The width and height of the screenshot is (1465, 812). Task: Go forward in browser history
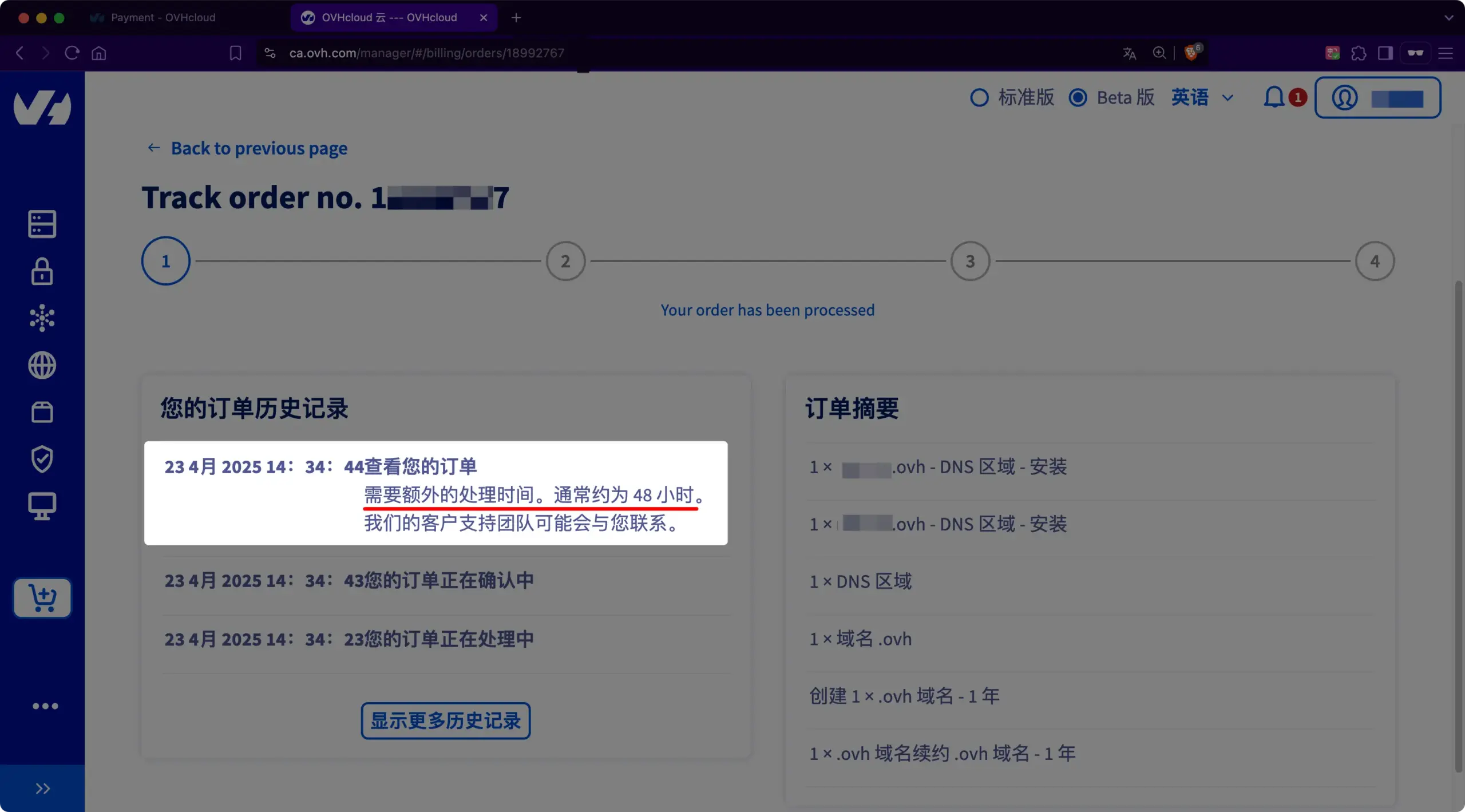coord(46,53)
